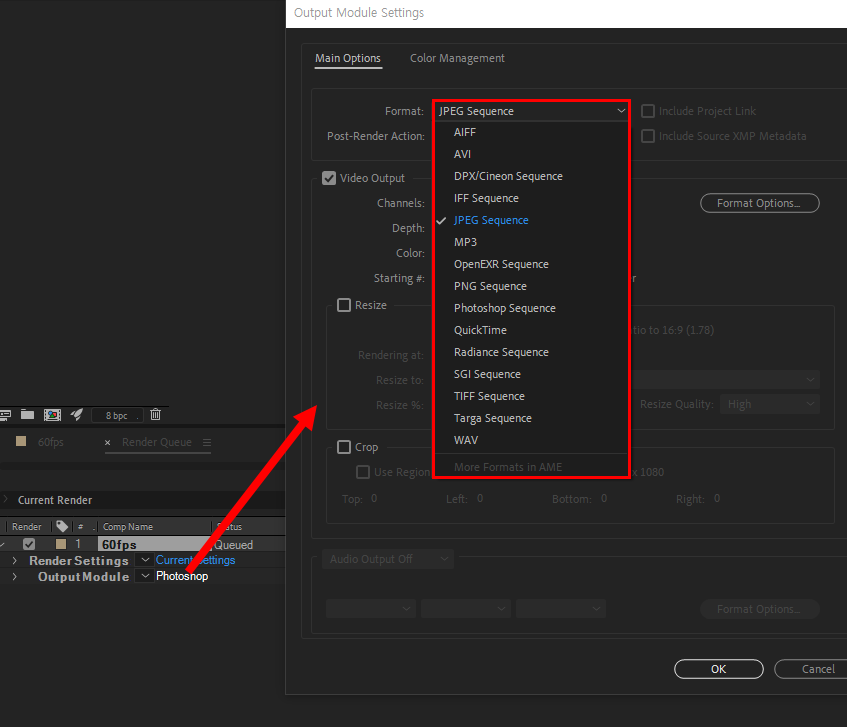Click the 8 bpc color depth indicator
Screen dimensions: 847x727
pos(115,414)
